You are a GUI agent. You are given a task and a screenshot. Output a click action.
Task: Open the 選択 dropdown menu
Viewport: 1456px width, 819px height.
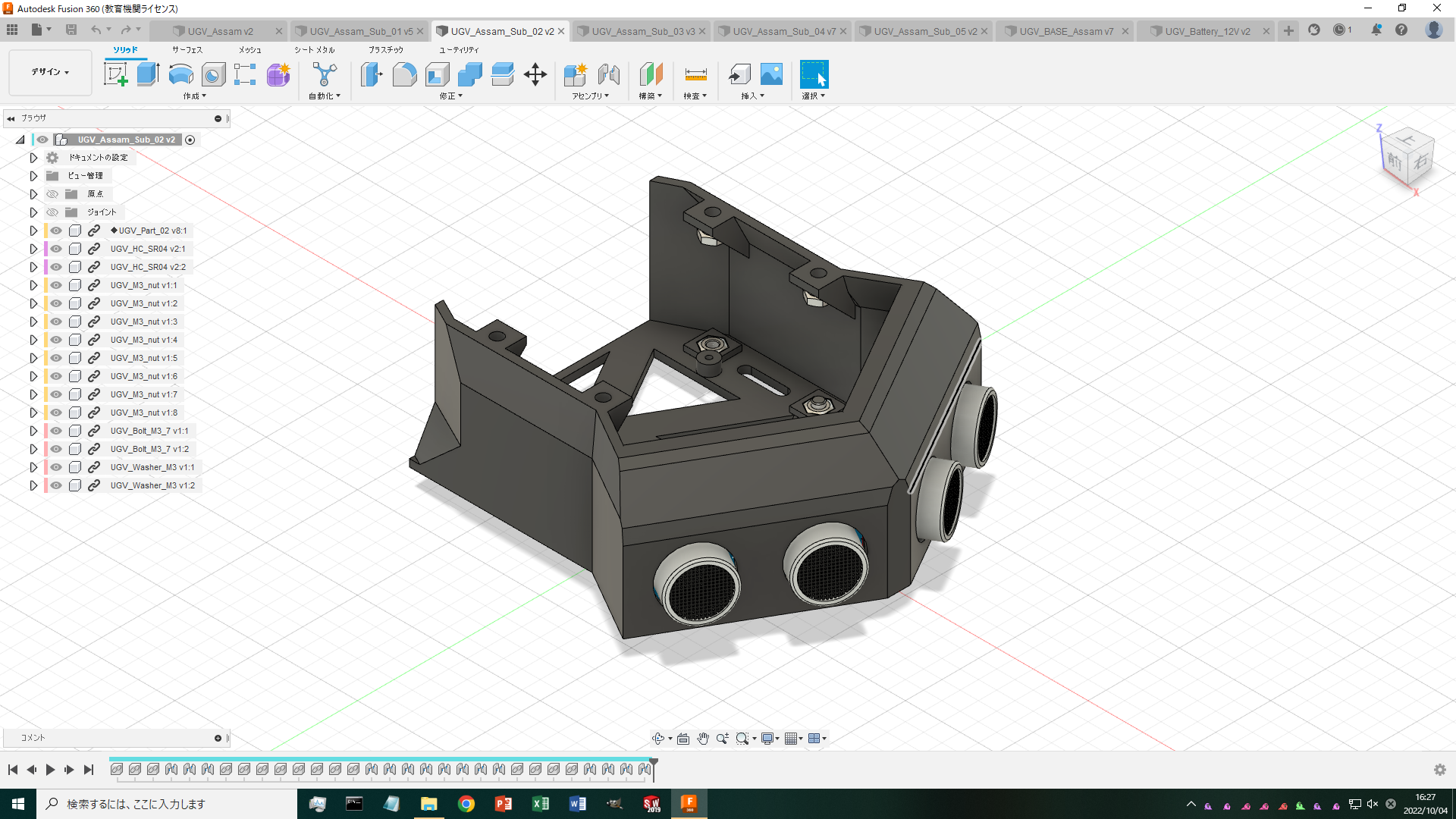814,96
